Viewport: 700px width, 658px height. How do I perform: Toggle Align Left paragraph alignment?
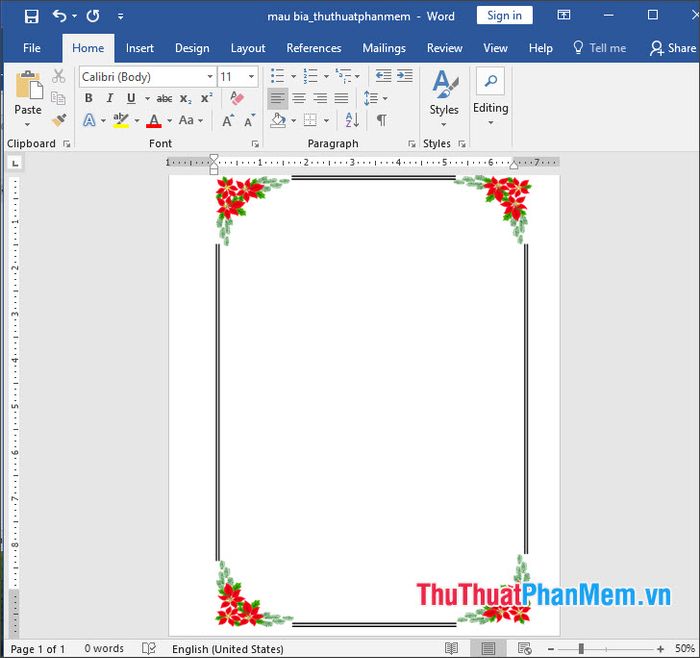coord(277,98)
